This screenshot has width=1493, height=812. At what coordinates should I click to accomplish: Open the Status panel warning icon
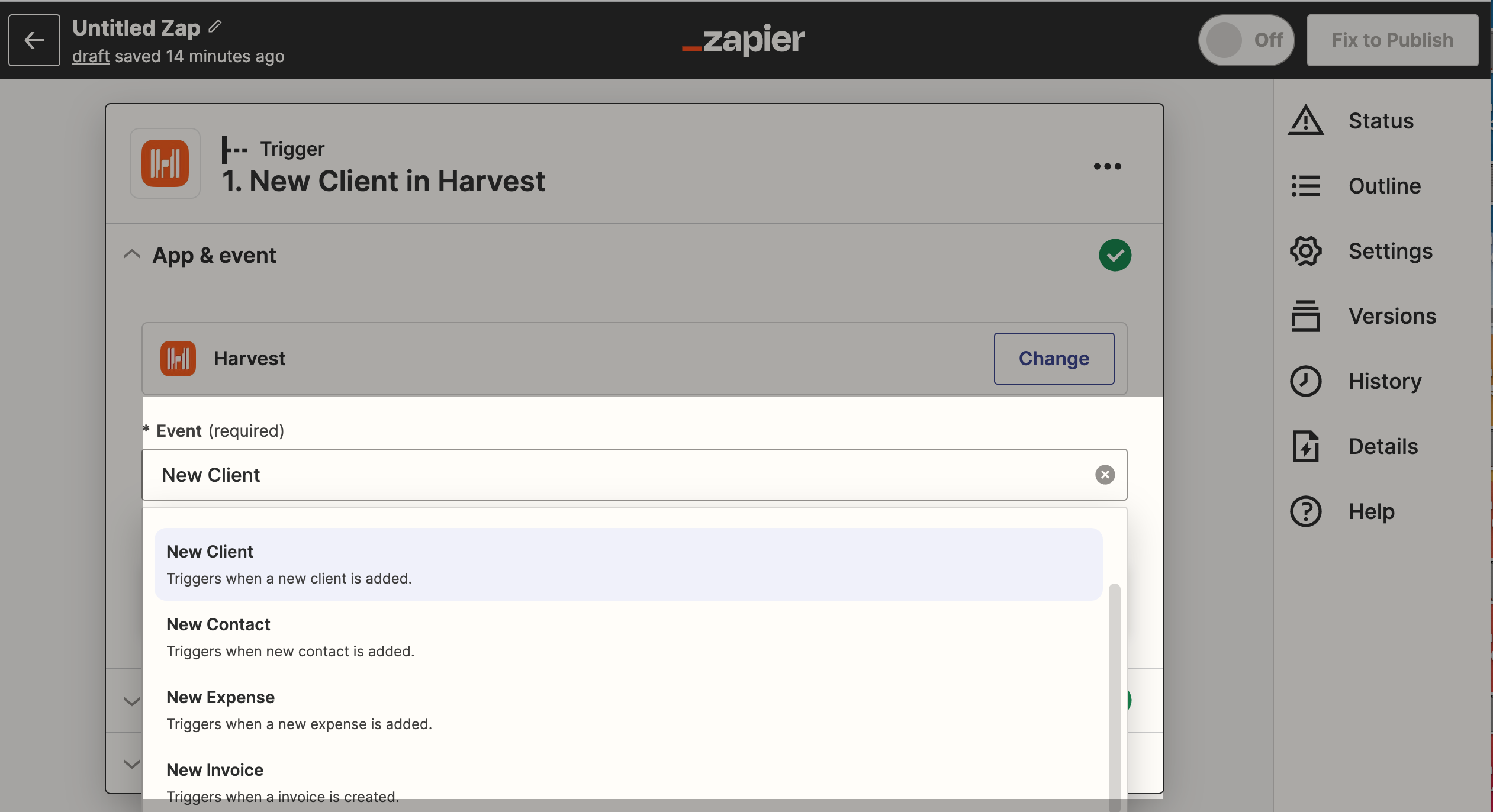pos(1305,120)
